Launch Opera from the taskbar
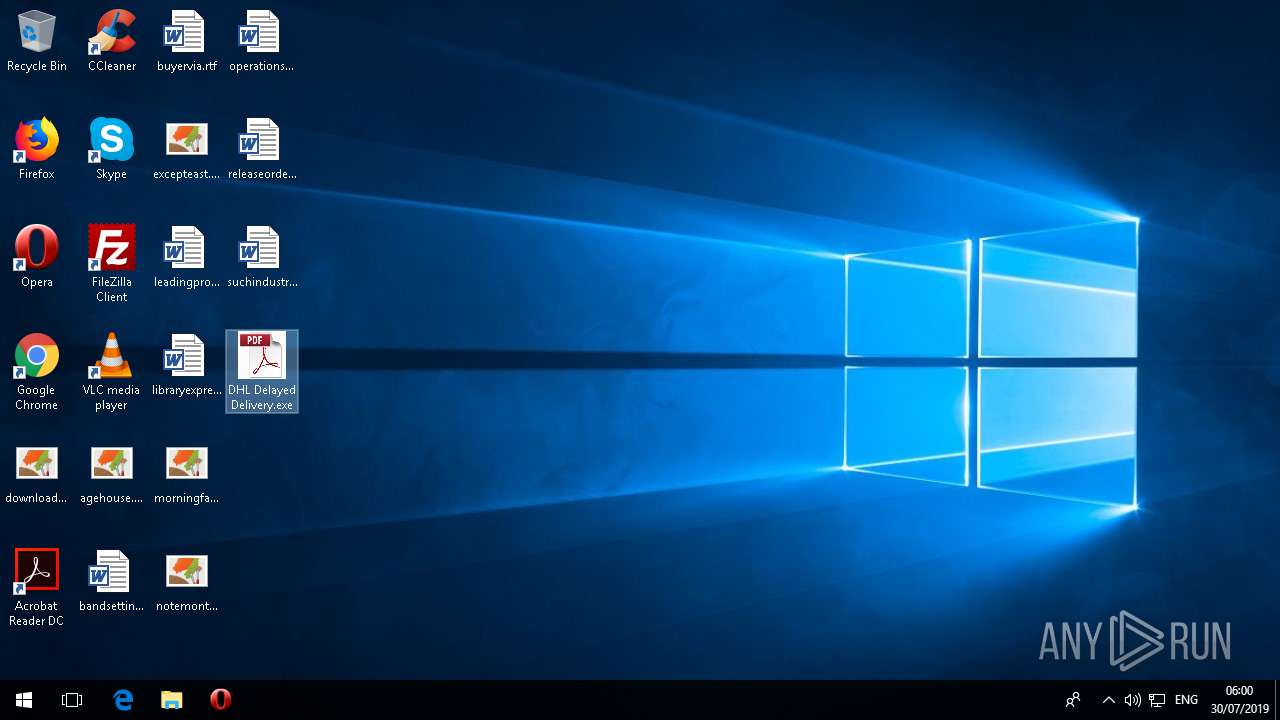This screenshot has height=720, width=1280. (221, 700)
